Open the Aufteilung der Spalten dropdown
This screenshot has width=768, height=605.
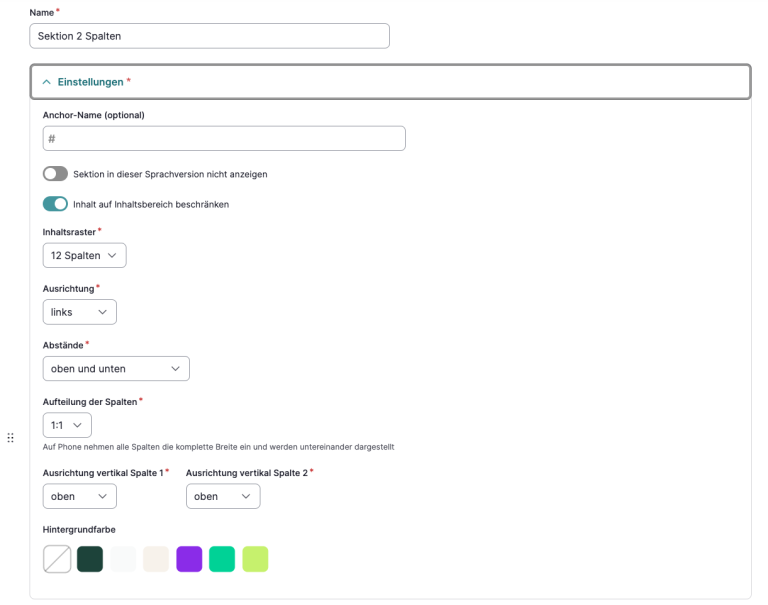(66, 425)
